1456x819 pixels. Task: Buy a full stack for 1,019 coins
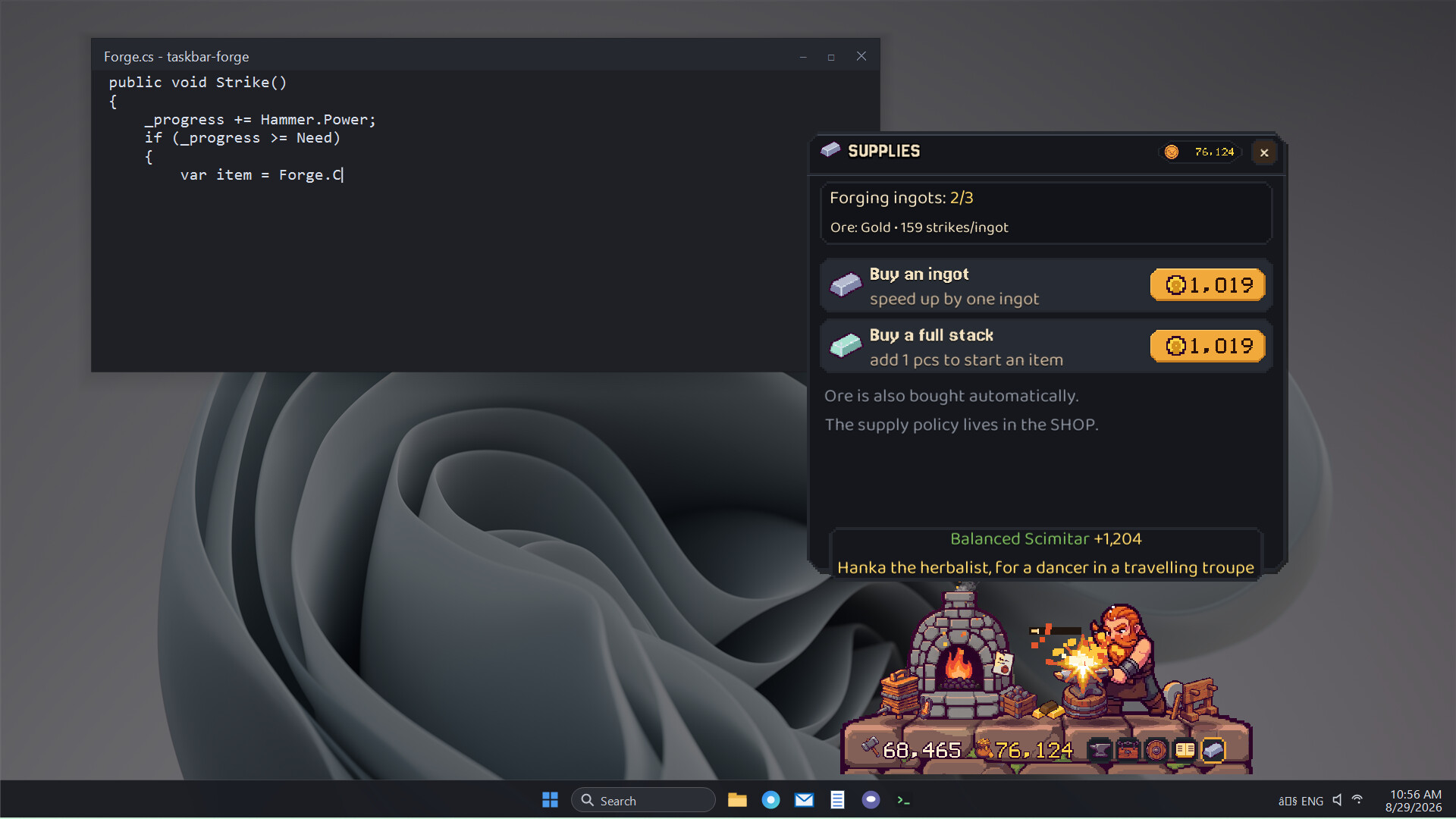[1208, 347]
